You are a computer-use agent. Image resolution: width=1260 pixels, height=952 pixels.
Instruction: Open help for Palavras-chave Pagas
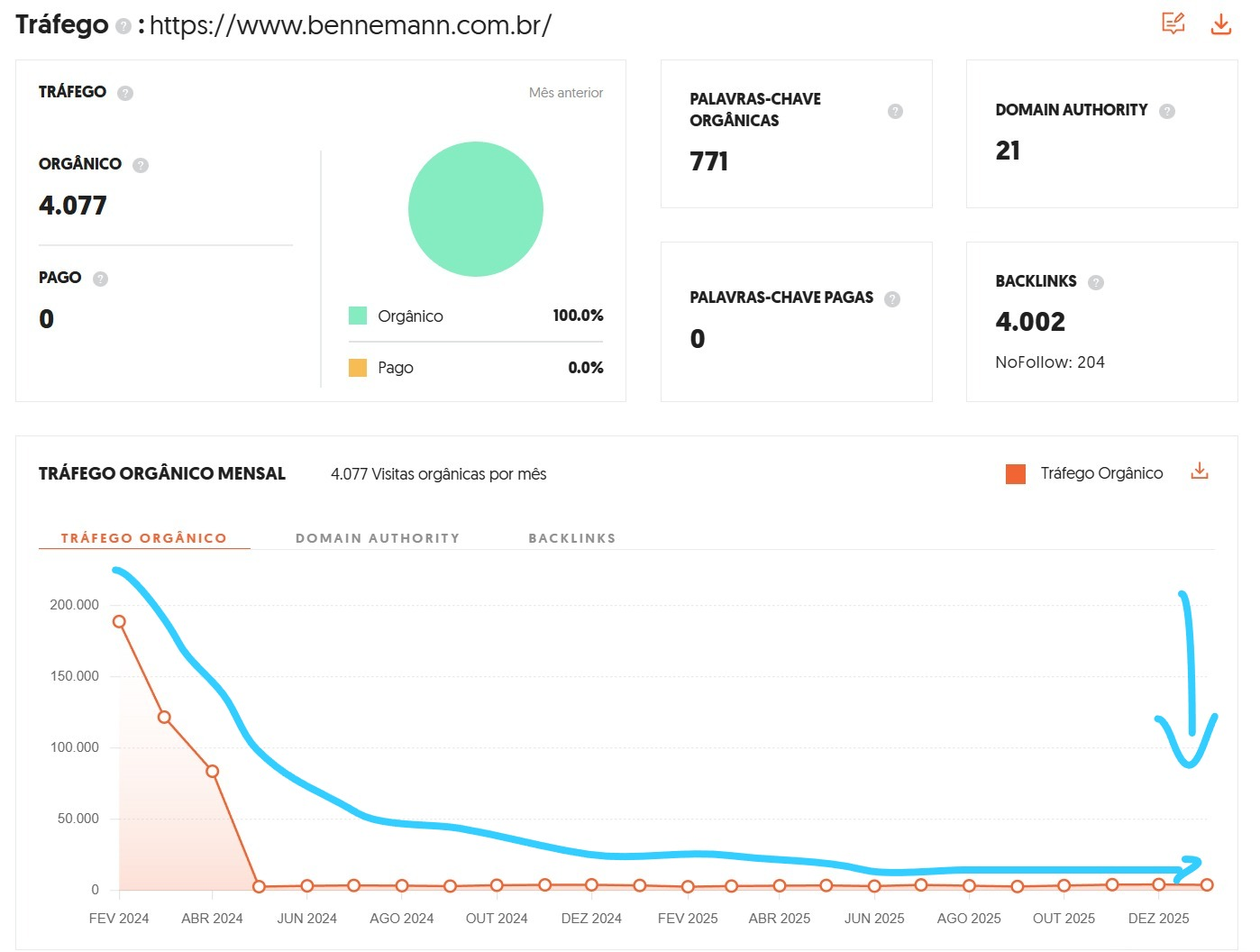click(x=892, y=298)
